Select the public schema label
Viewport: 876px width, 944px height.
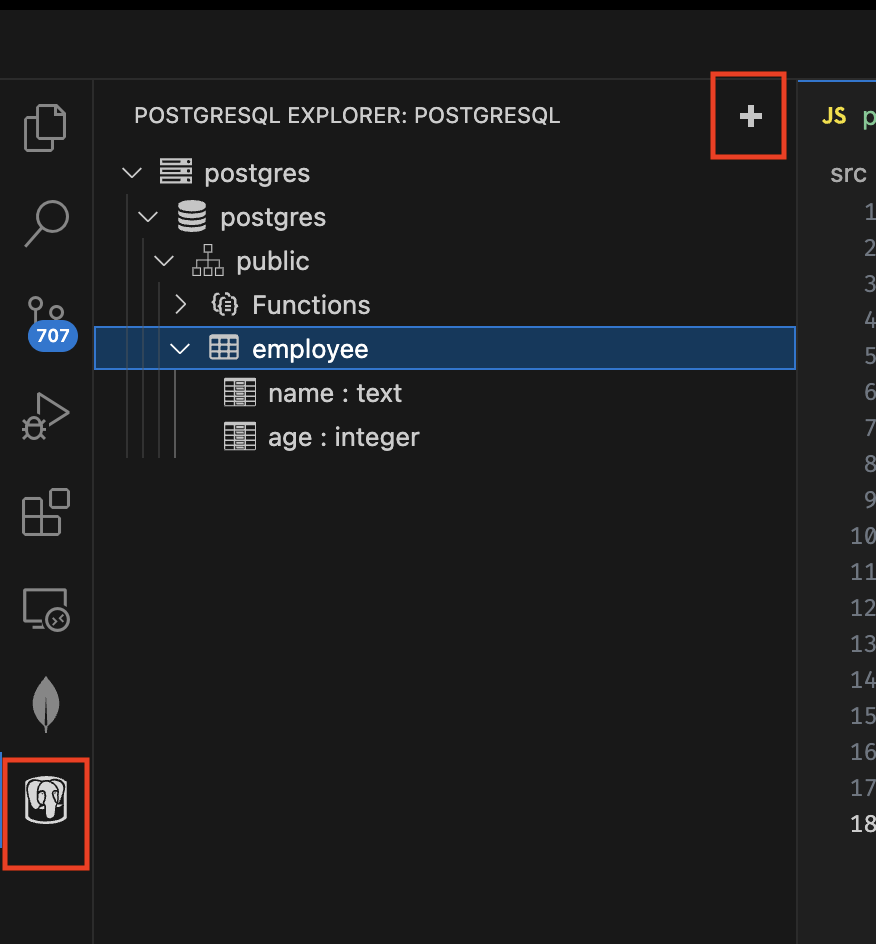[273, 261]
